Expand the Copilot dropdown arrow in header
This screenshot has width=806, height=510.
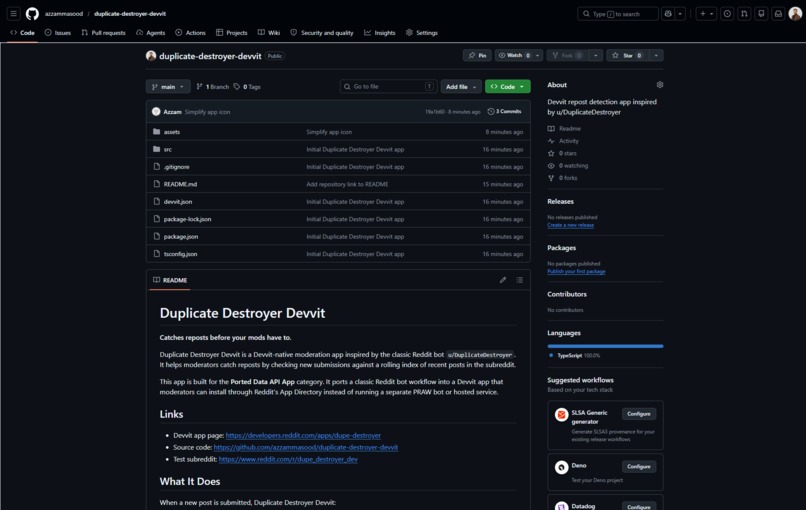pos(680,14)
